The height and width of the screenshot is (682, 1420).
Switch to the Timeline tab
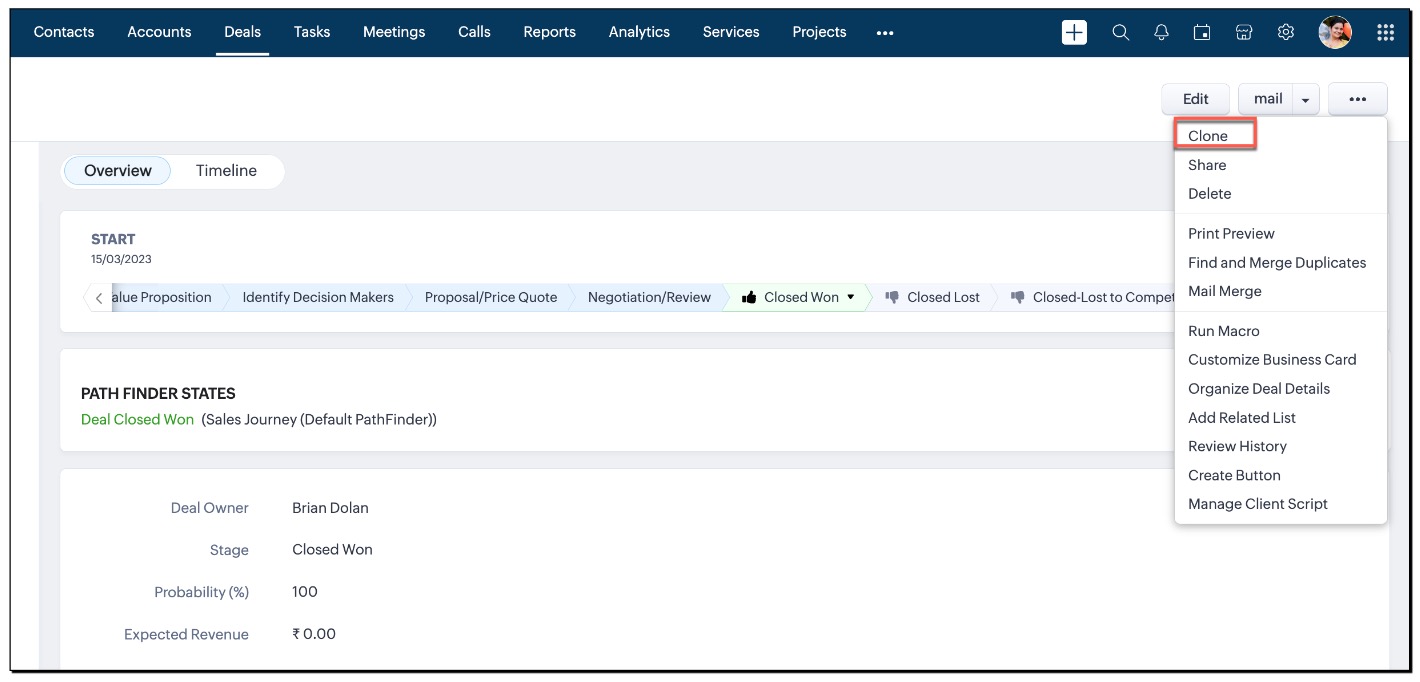pyautogui.click(x=226, y=170)
